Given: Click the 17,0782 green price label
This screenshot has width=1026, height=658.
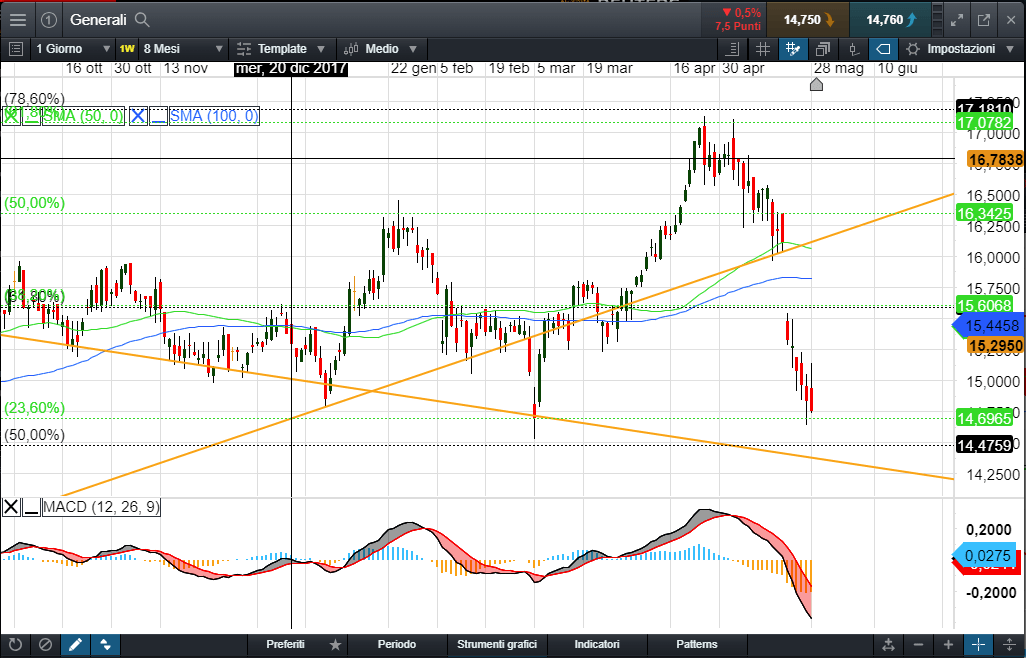Looking at the screenshot, I should pos(984,122).
